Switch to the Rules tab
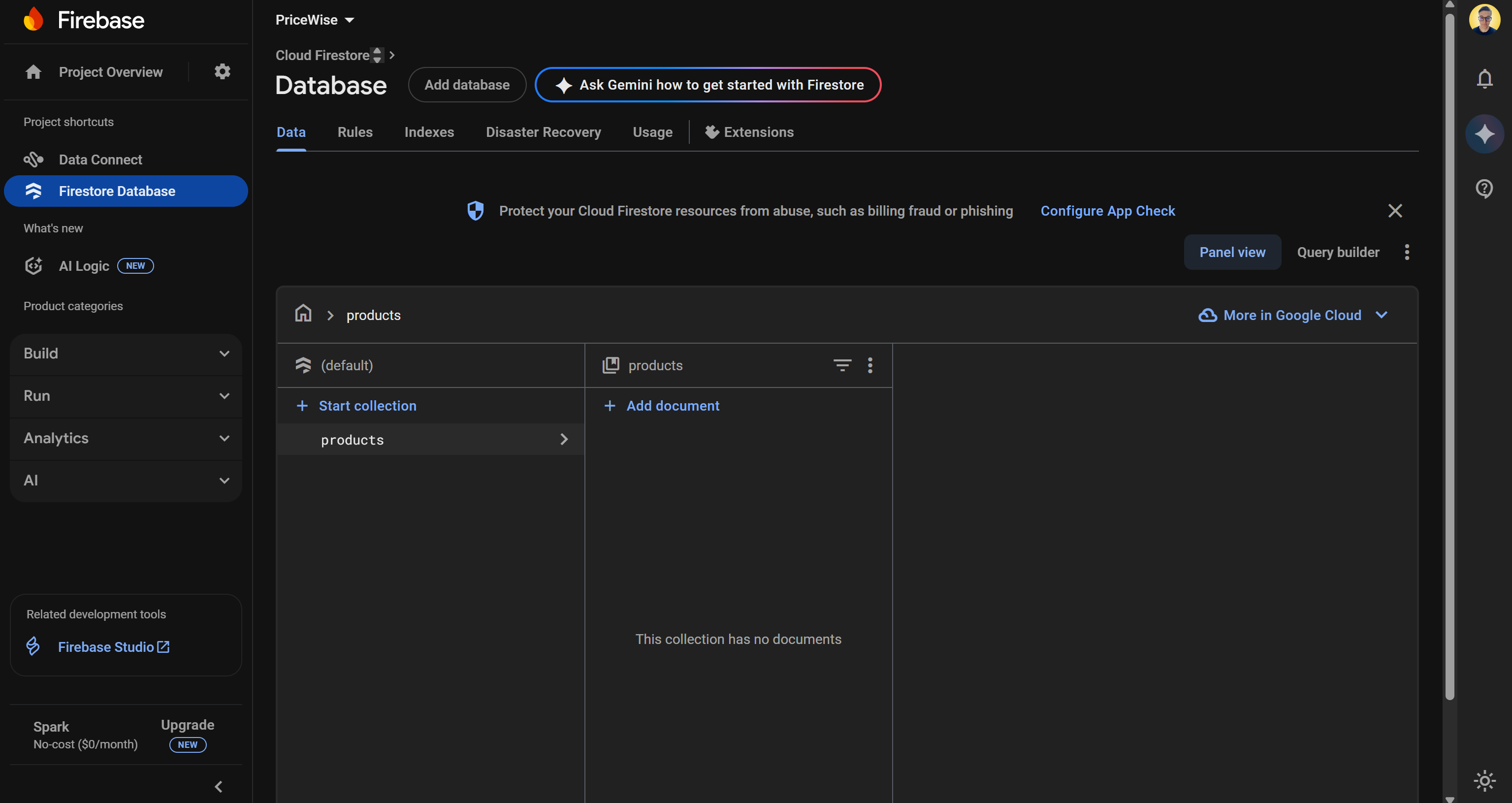 (354, 132)
